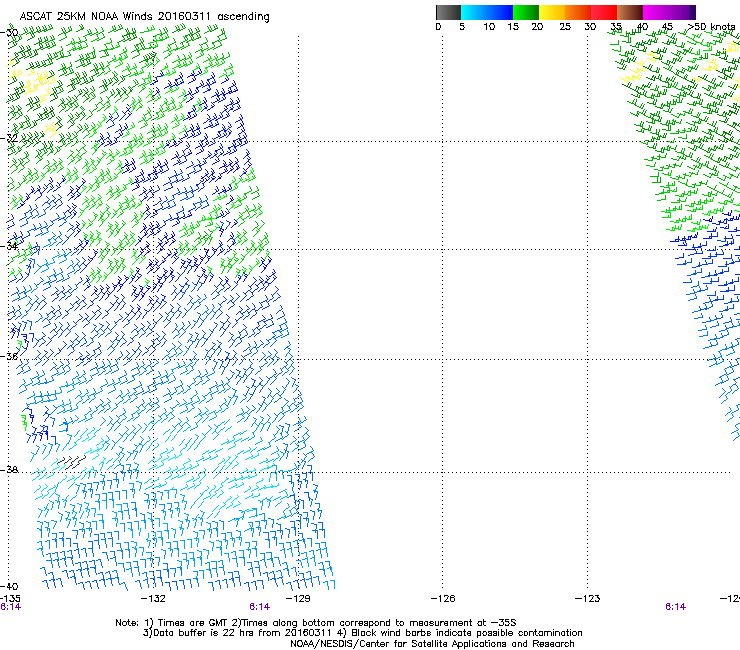
Task: Click the '20' label under the color bar
Action: click(x=537, y=27)
